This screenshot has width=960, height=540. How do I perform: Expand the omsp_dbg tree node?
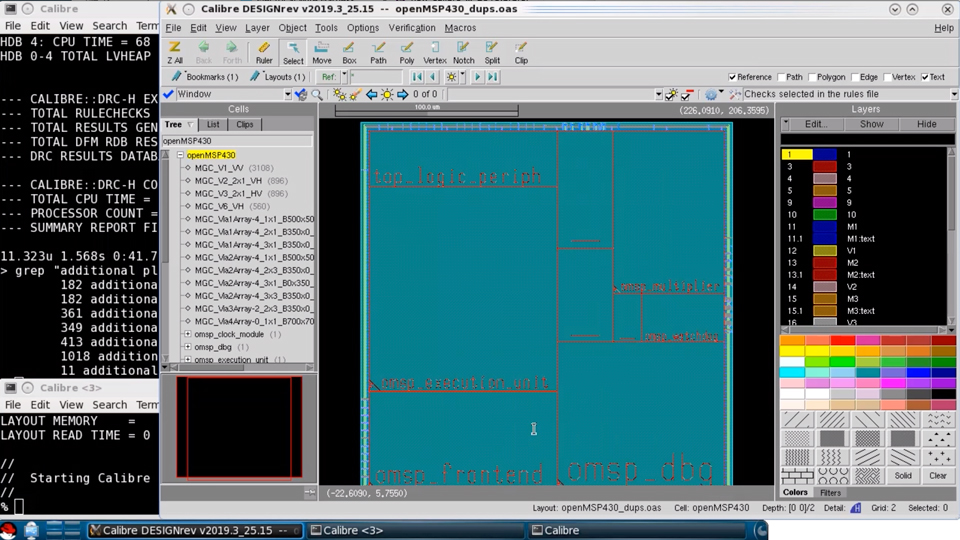point(188,347)
